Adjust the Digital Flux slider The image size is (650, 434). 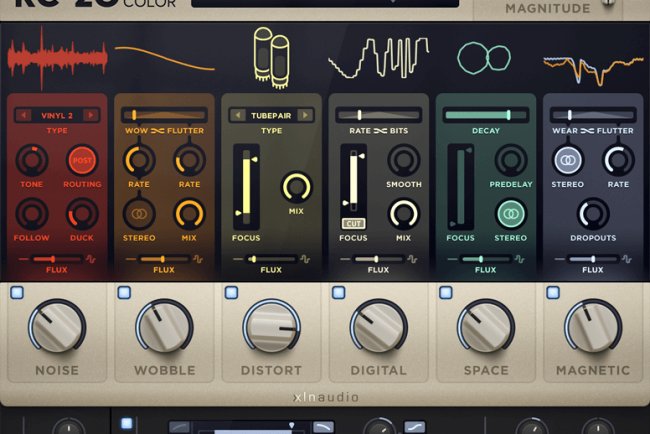click(378, 259)
